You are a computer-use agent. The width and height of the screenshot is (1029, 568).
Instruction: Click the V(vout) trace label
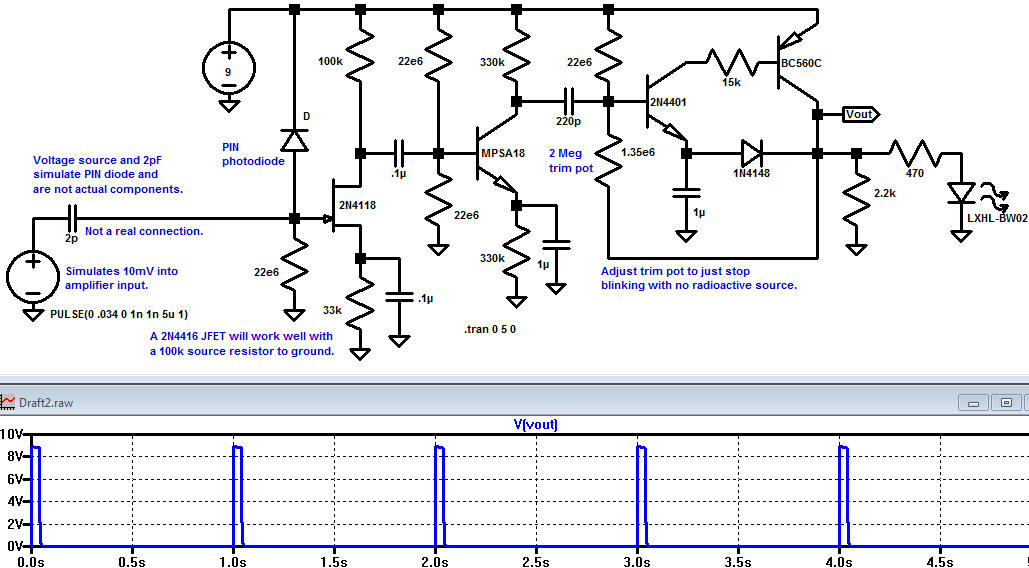coord(535,425)
